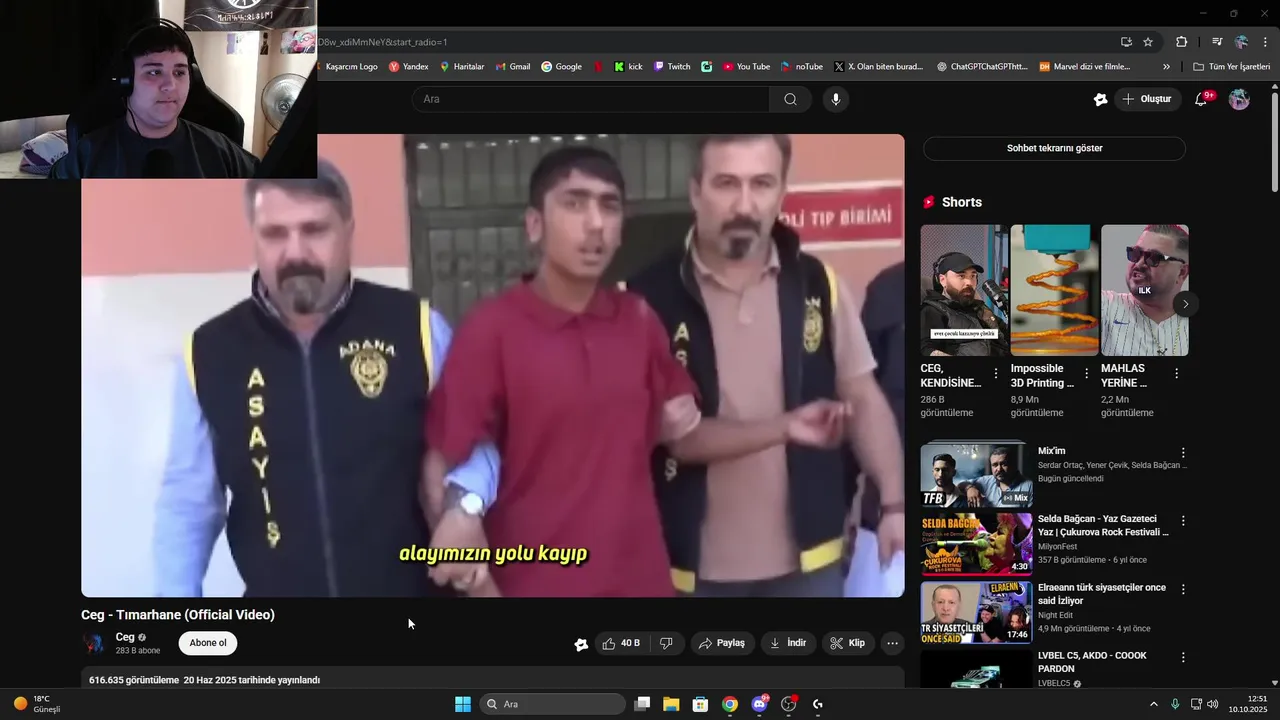Open the MAHLAS YERİNE short thumbnail
Image resolution: width=1280 pixels, height=720 pixels.
click(1144, 290)
